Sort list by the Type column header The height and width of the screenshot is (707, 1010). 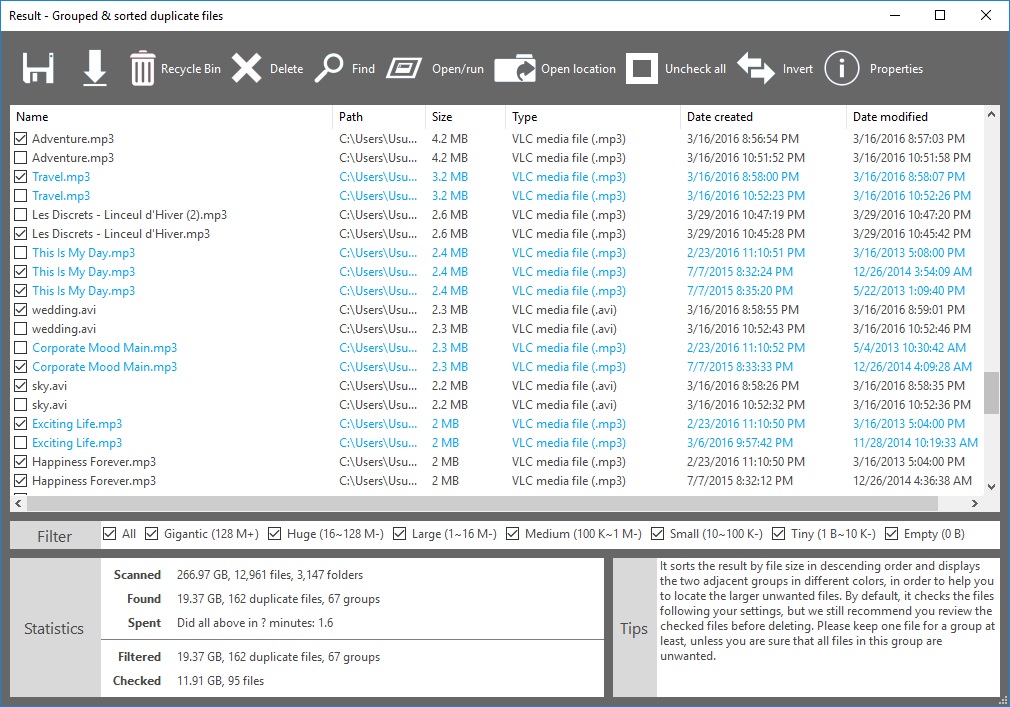593,117
